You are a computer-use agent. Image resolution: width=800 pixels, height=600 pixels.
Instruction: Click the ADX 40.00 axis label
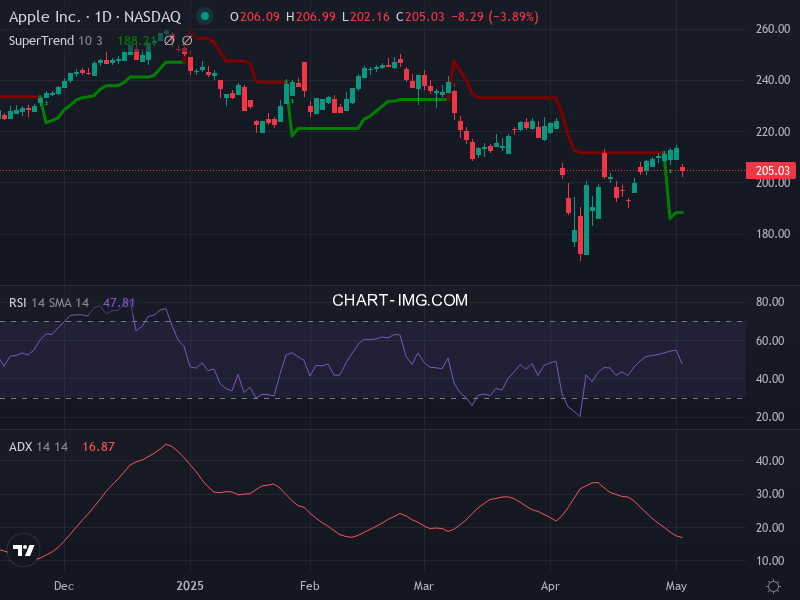click(x=770, y=461)
